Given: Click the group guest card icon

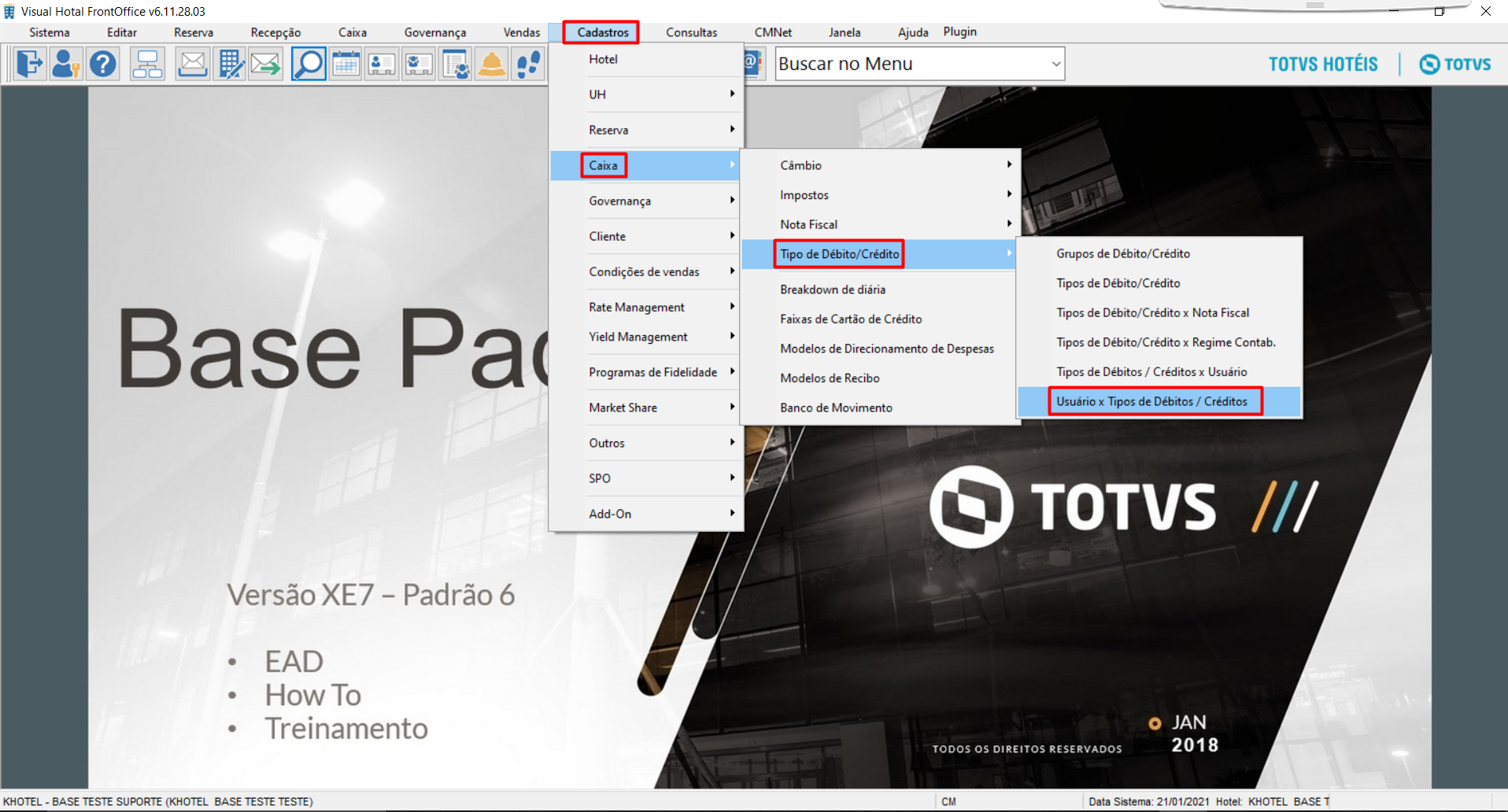Looking at the screenshot, I should point(419,64).
